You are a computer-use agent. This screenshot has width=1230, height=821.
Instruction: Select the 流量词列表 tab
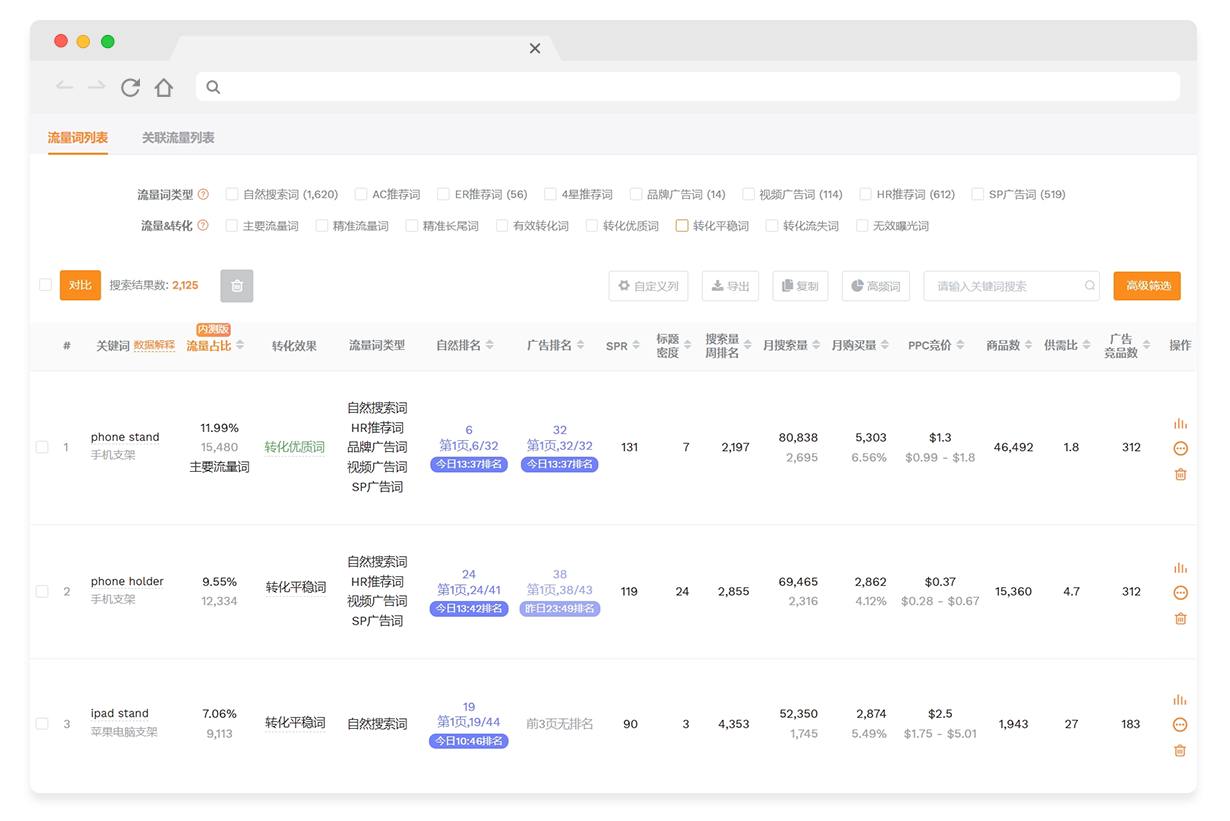[x=78, y=138]
